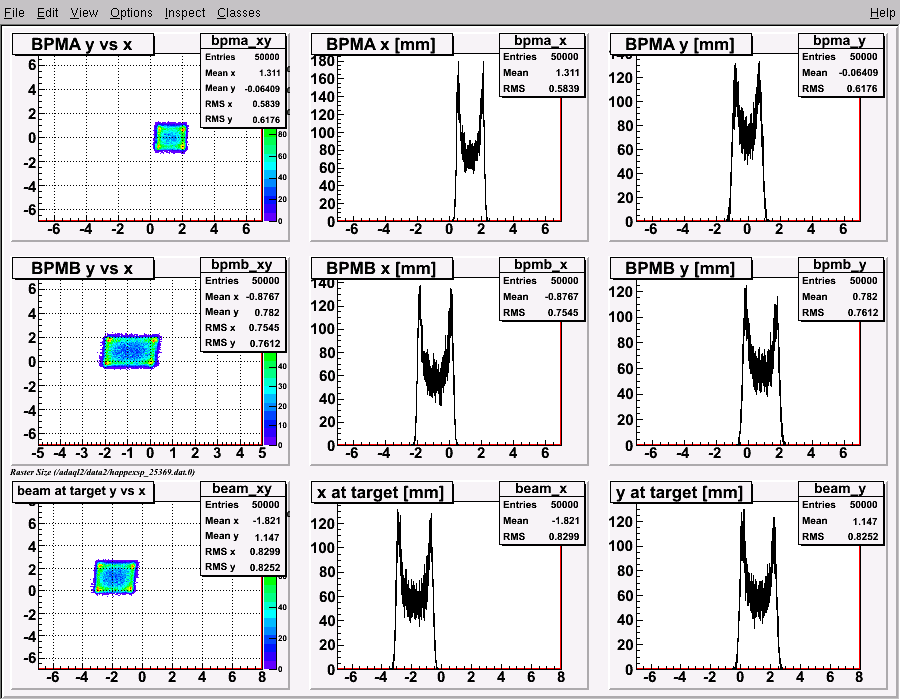Click 'RMS 0.7545' in bpmb_x stats
This screenshot has height=700, width=900.
coord(541,313)
